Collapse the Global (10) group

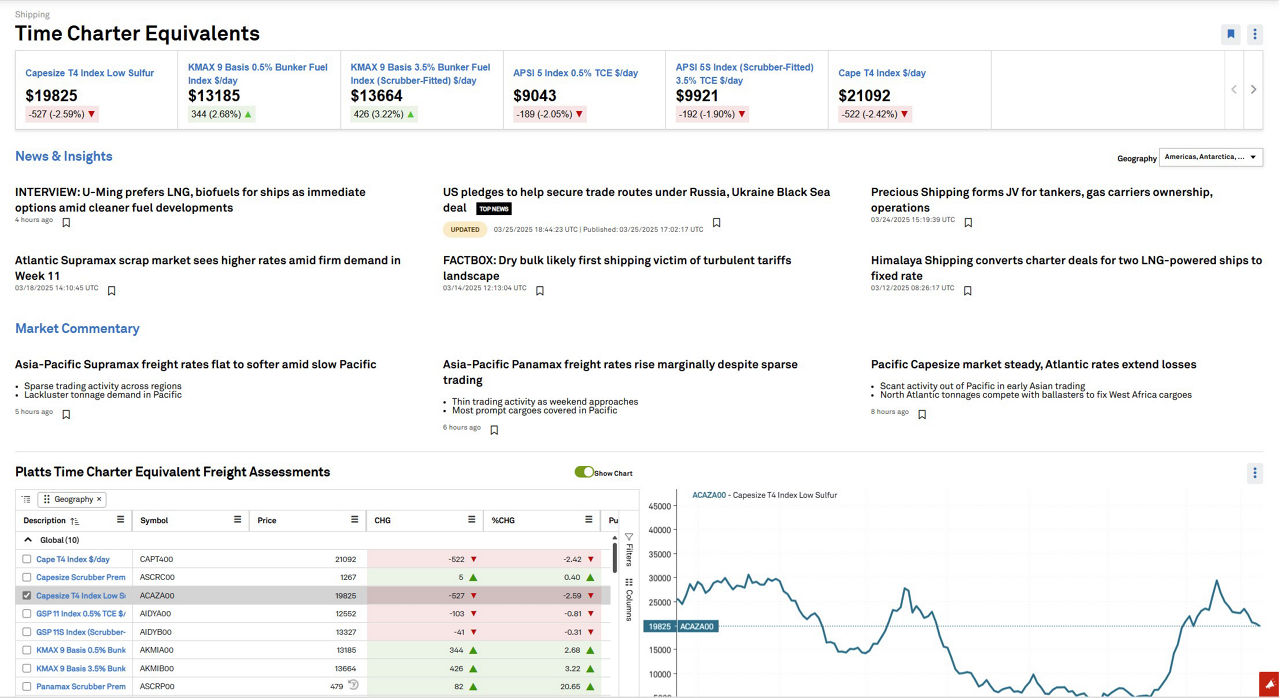click(29, 540)
